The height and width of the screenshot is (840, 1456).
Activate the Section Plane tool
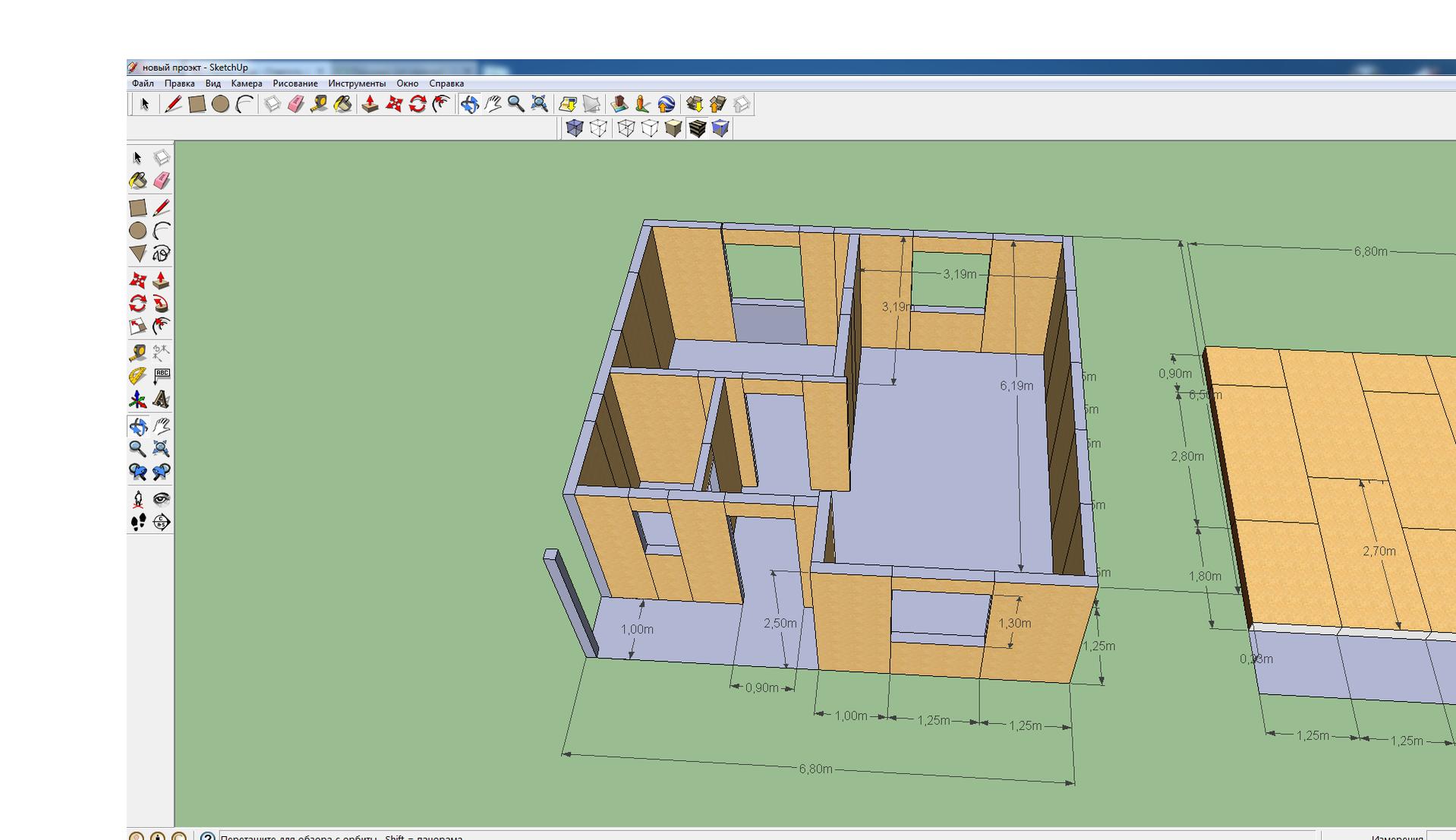click(x=161, y=523)
